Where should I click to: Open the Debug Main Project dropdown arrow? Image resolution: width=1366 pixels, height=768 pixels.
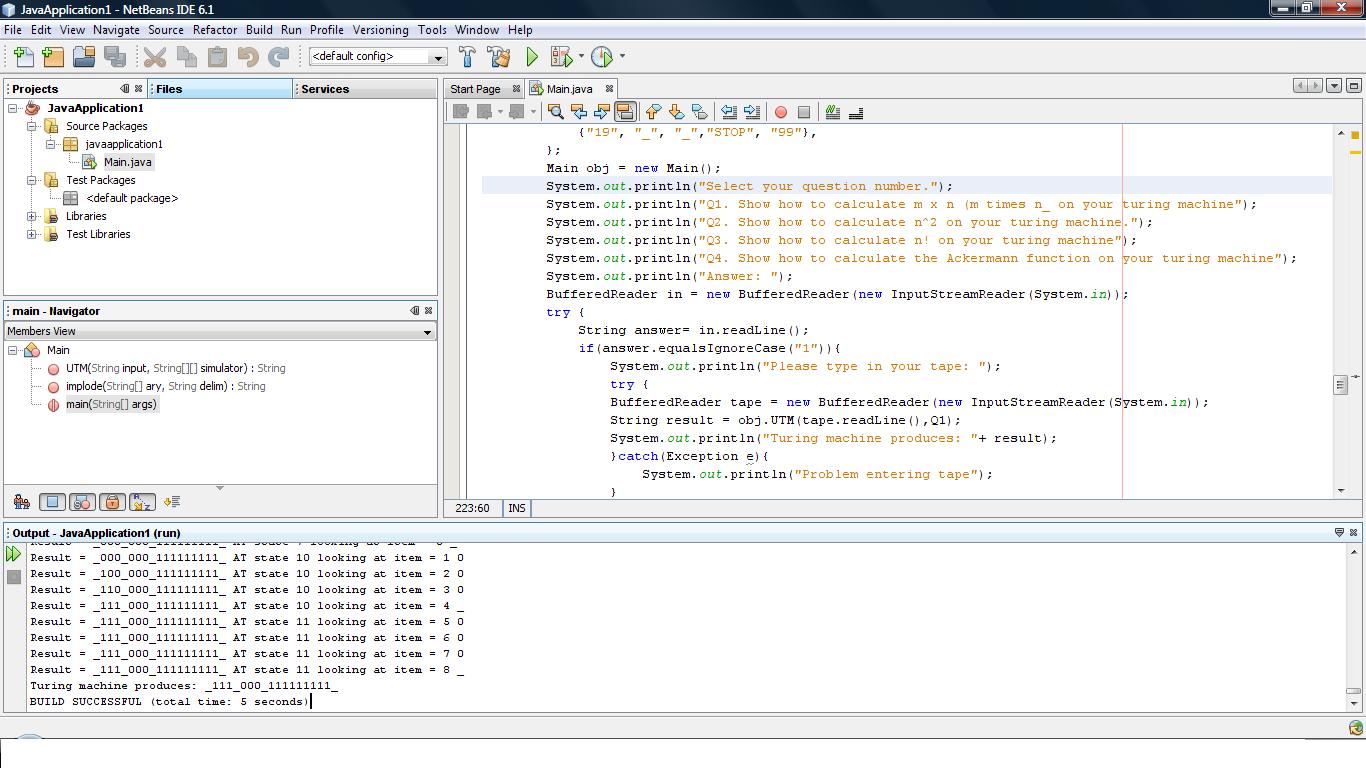[581, 57]
